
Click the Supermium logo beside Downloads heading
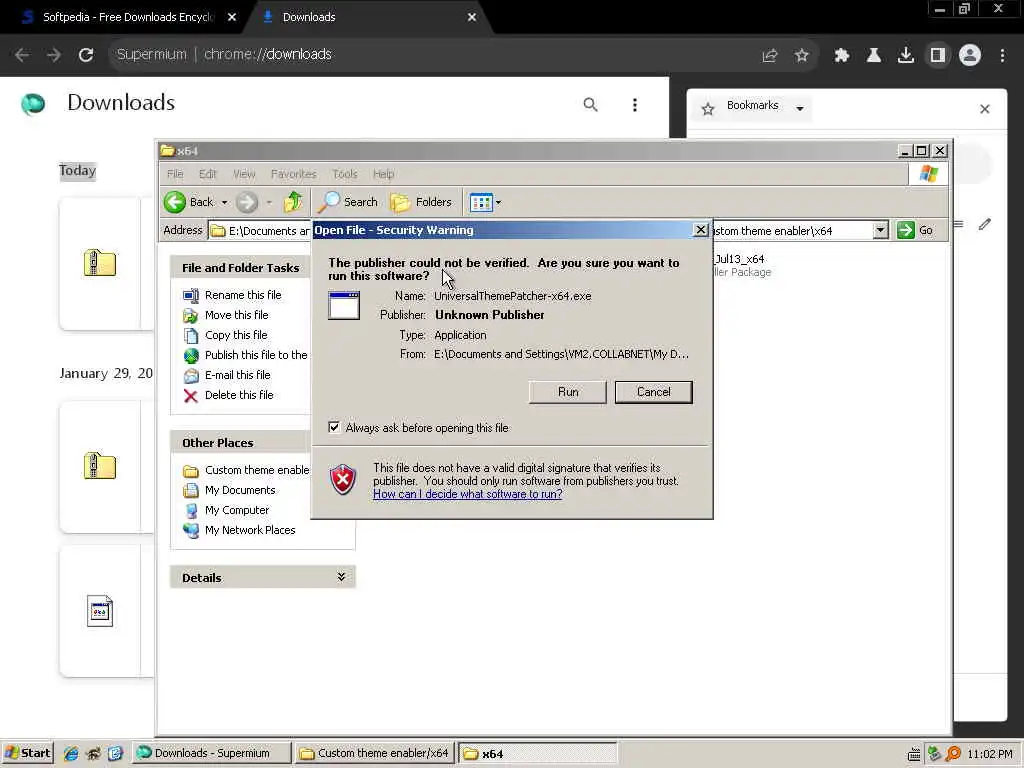(33, 103)
